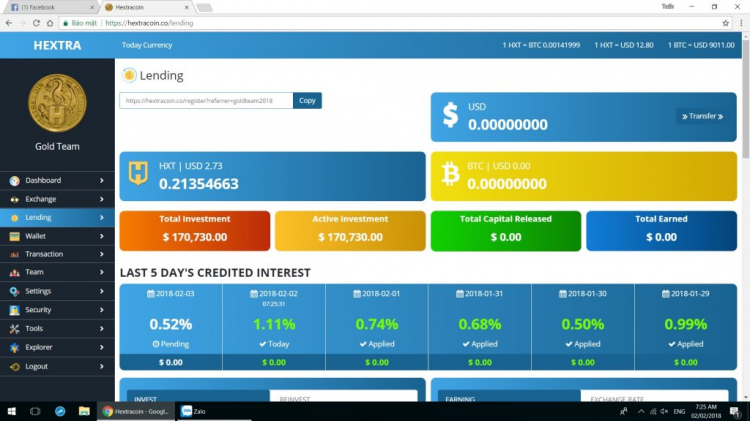Click the ENG language indicator in tray
This screenshot has width=750, height=421.
[x=679, y=411]
